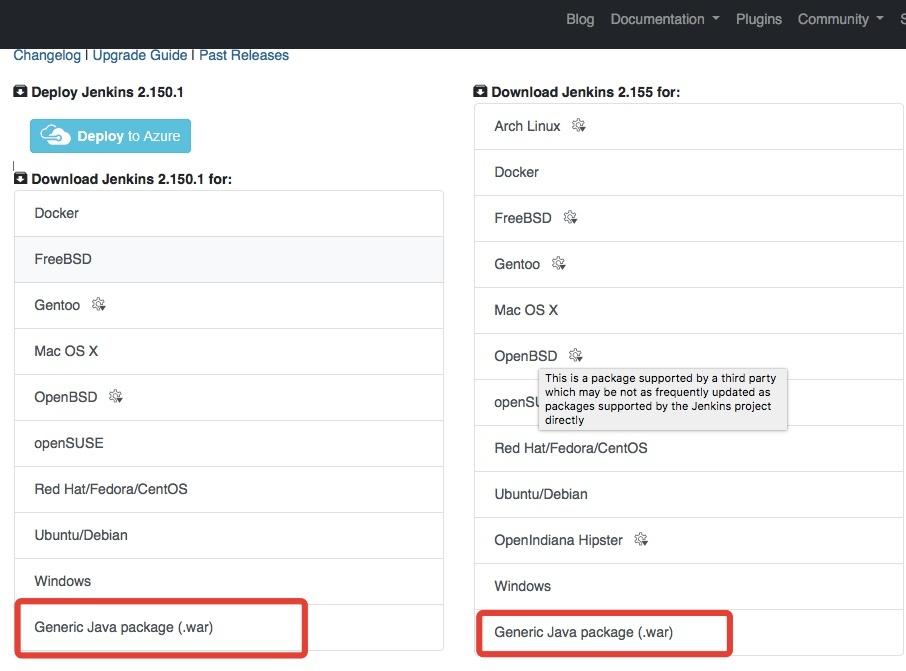Select OpenIndiana Hipster in the Jenkins 2.155 list

tap(689, 540)
